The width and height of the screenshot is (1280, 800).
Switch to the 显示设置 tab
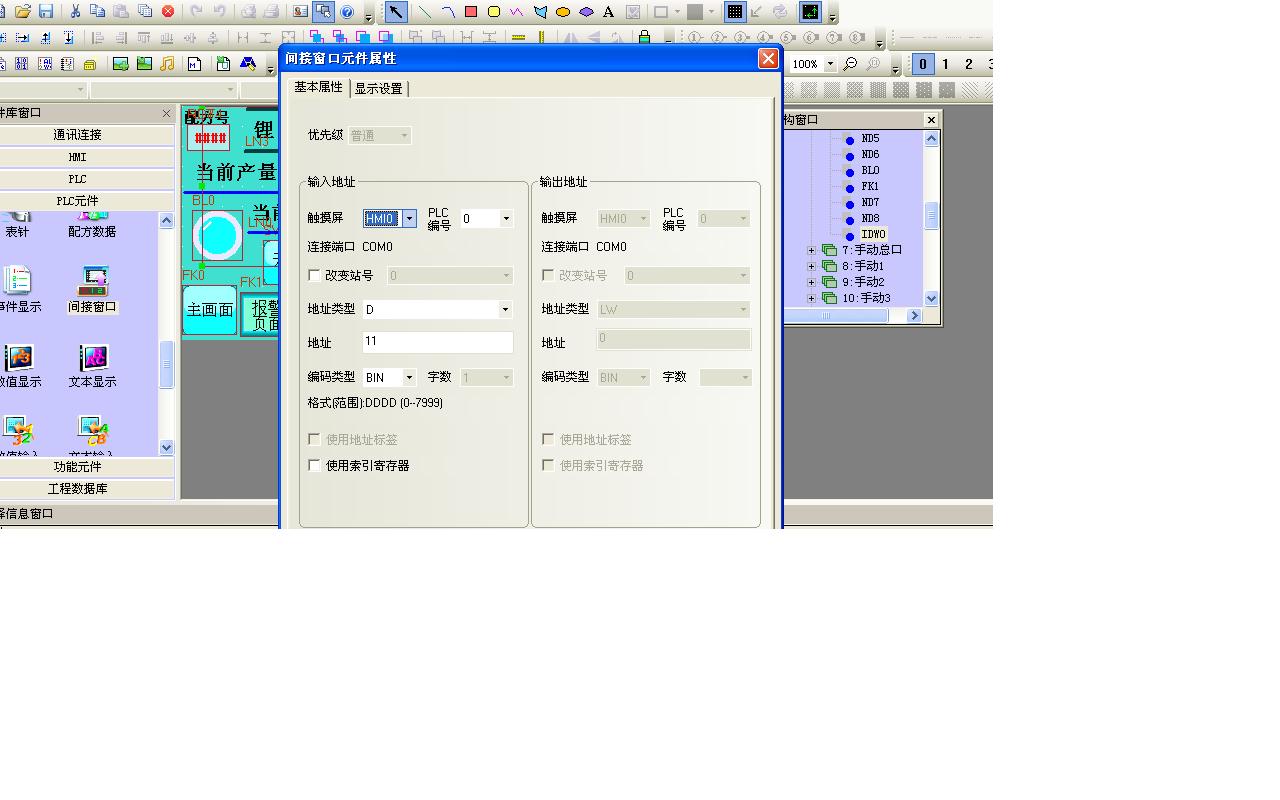point(379,89)
